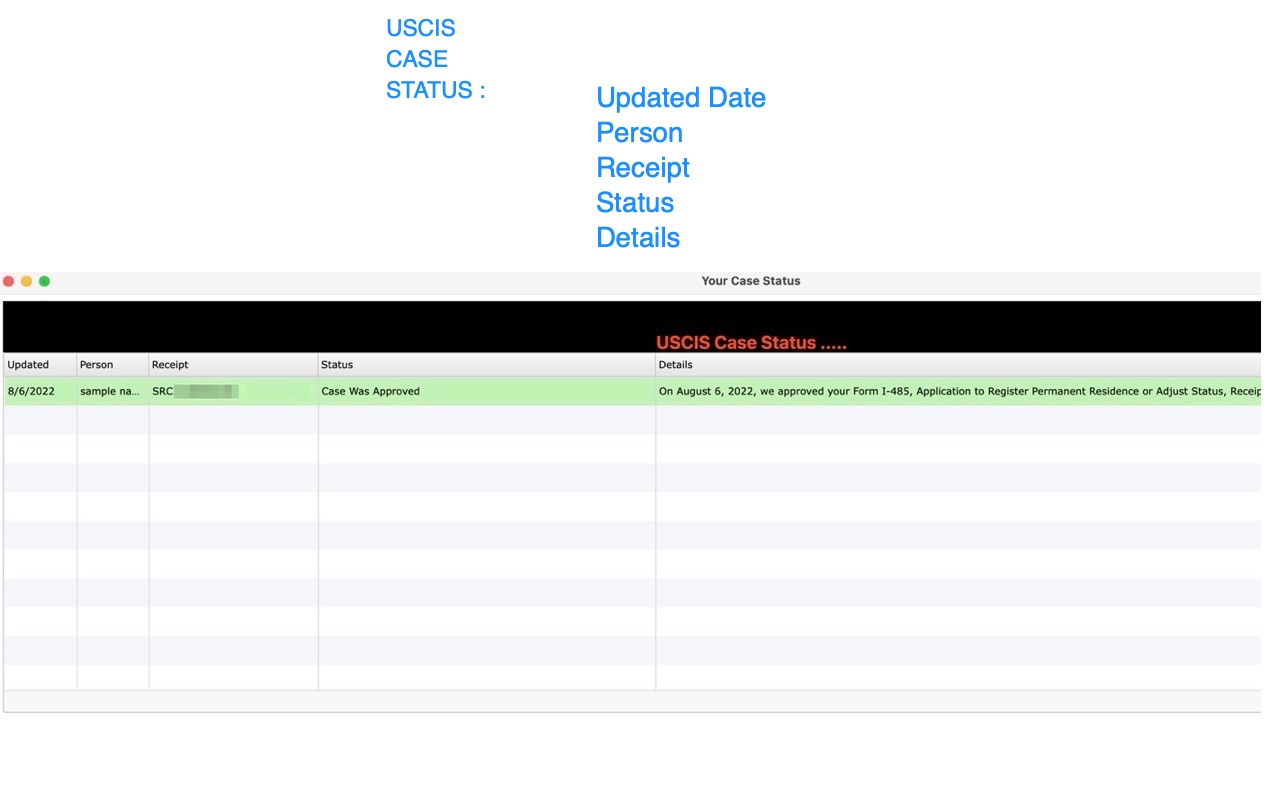Click the red close traffic-light button
The width and height of the screenshot is (1280, 800).
point(8,281)
